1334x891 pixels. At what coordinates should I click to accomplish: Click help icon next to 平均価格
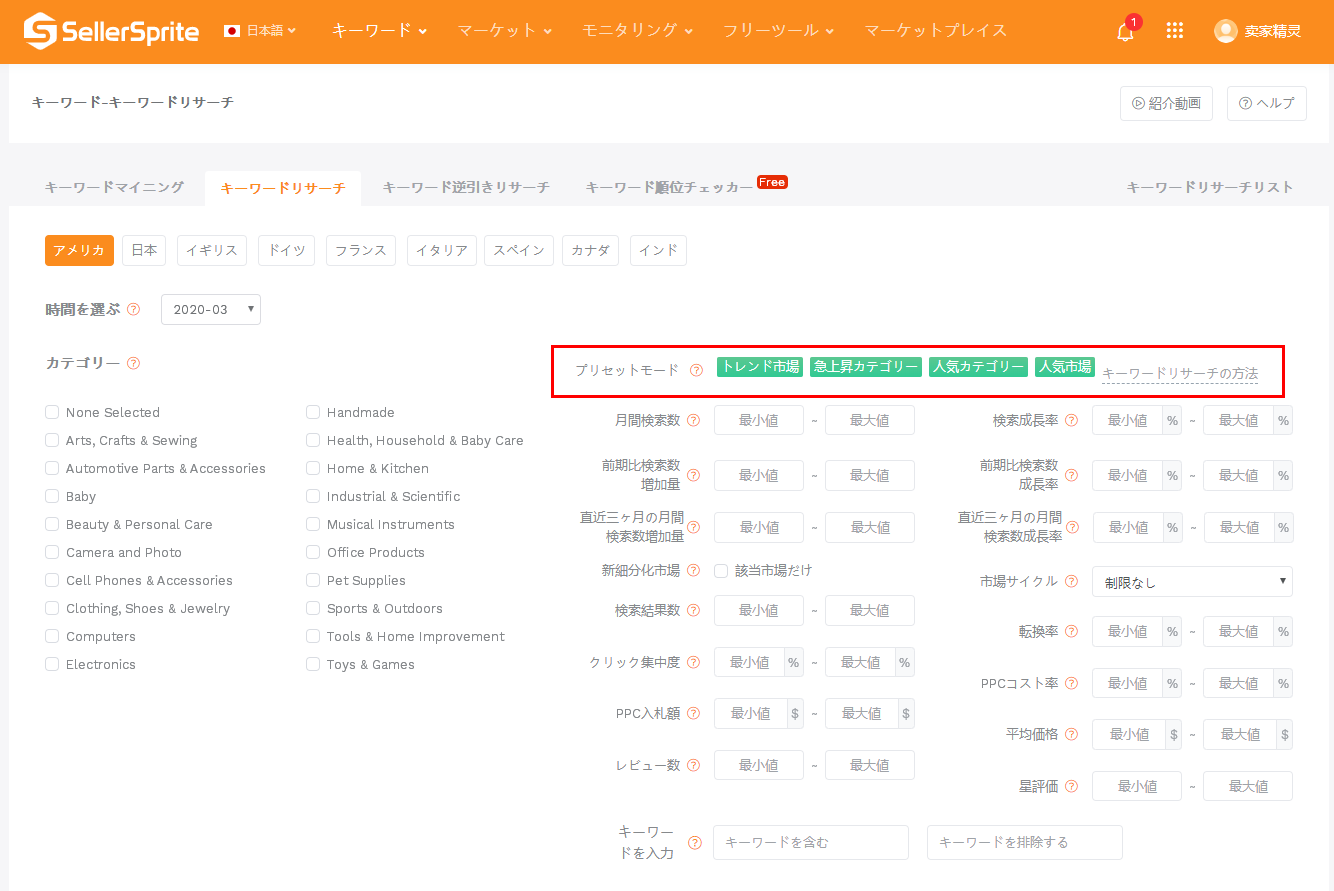pyautogui.click(x=1071, y=735)
